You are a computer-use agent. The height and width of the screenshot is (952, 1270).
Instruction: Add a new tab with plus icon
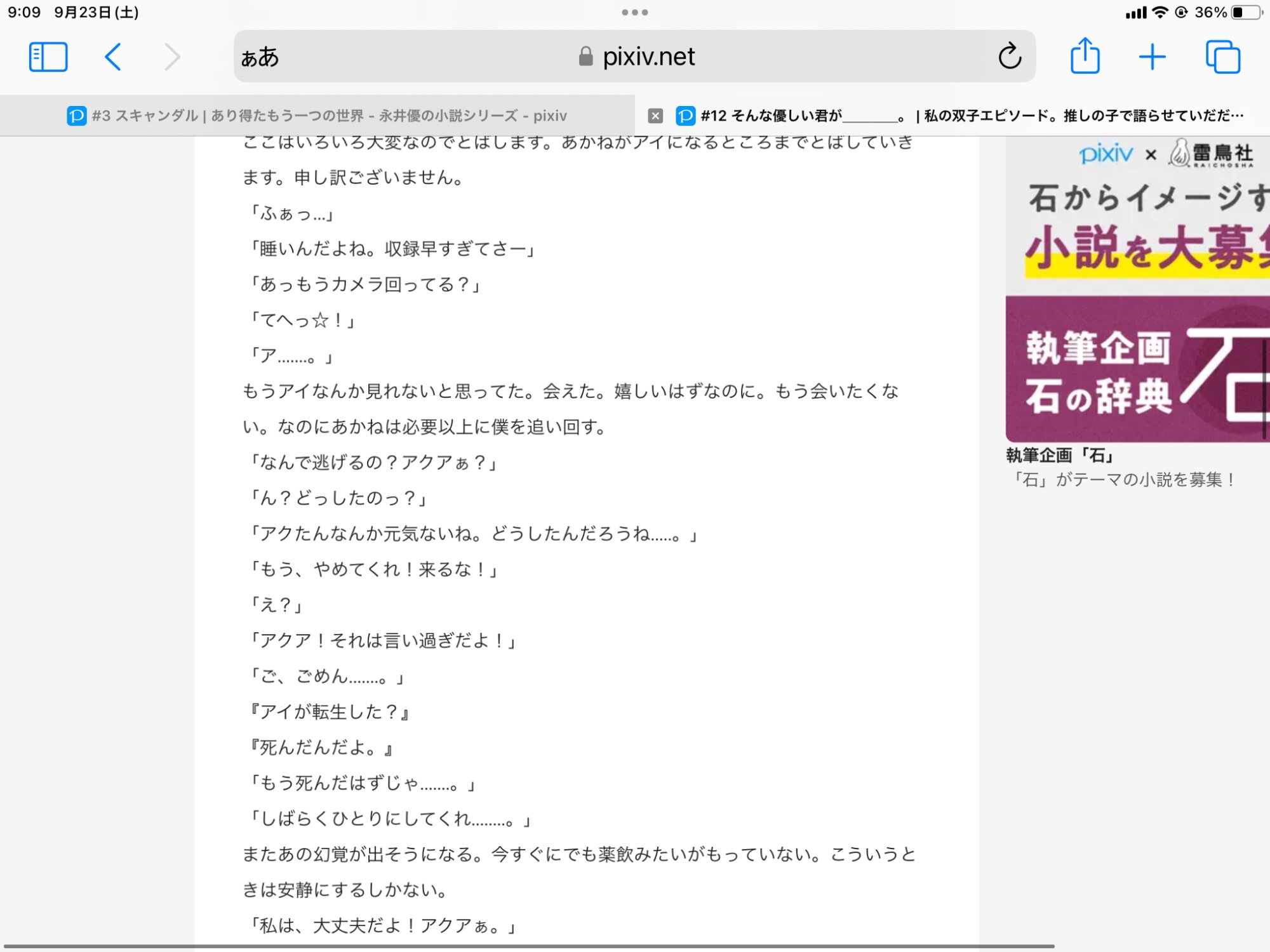1152,57
